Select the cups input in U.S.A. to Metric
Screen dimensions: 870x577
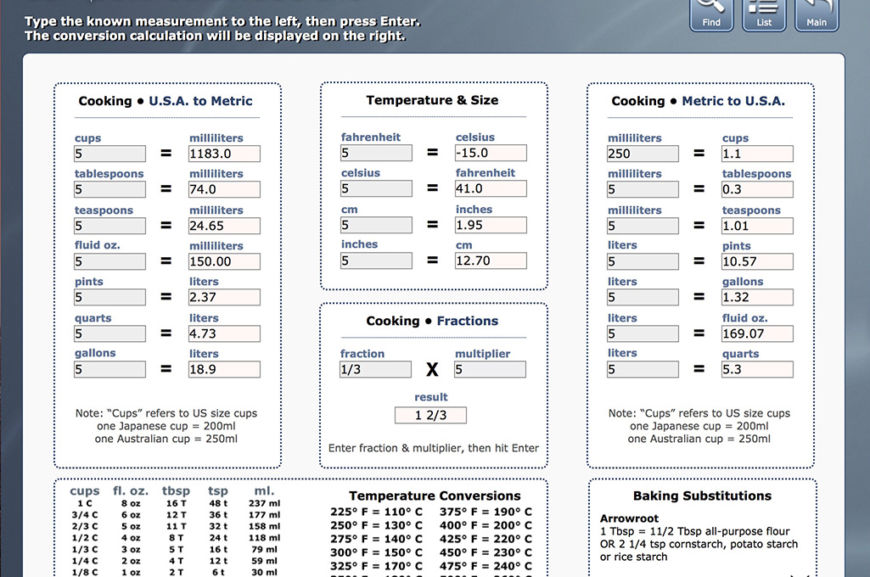pyautogui.click(x=110, y=154)
